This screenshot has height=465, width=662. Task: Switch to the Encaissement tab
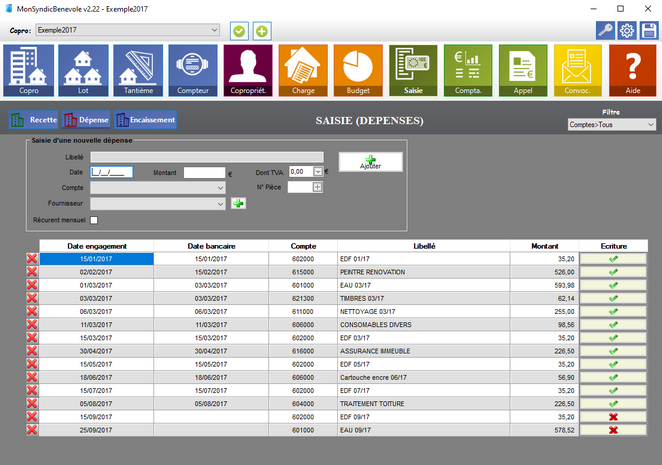[x=145, y=120]
